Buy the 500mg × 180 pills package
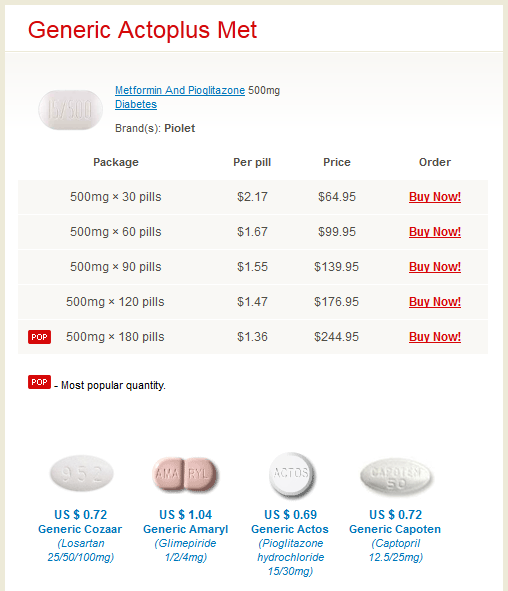 (x=435, y=337)
